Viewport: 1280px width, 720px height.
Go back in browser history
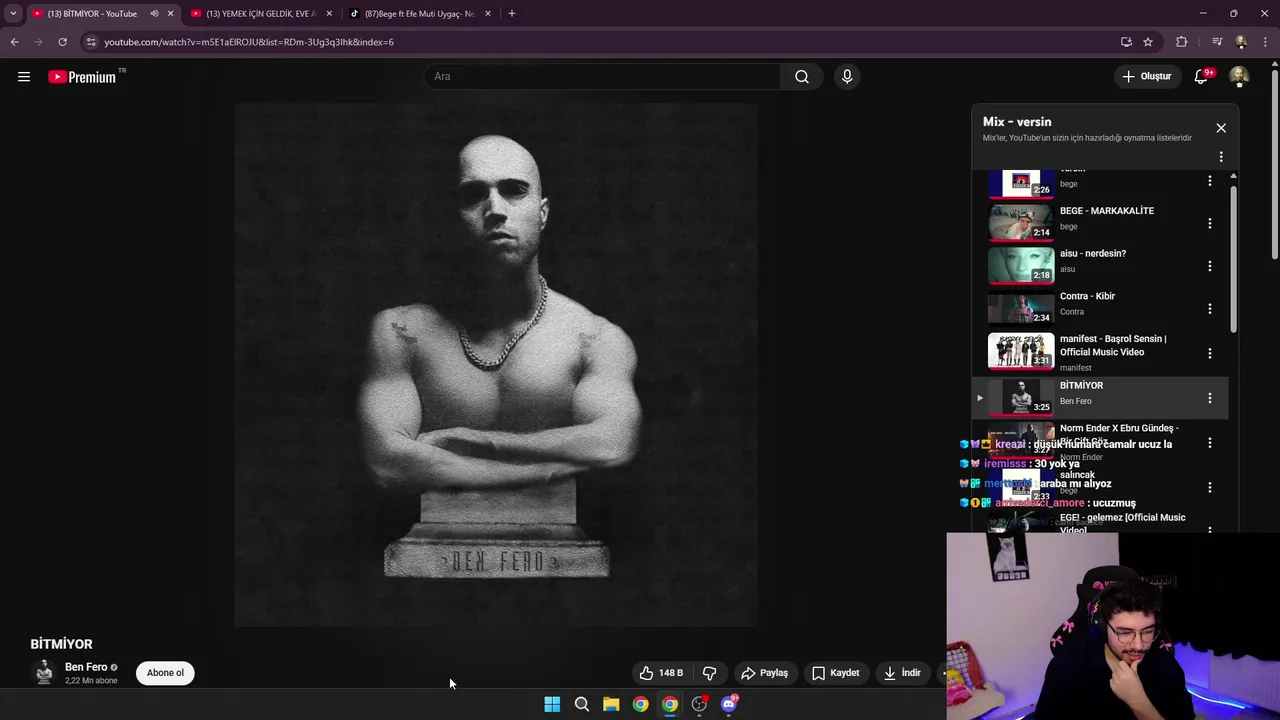pos(14,42)
